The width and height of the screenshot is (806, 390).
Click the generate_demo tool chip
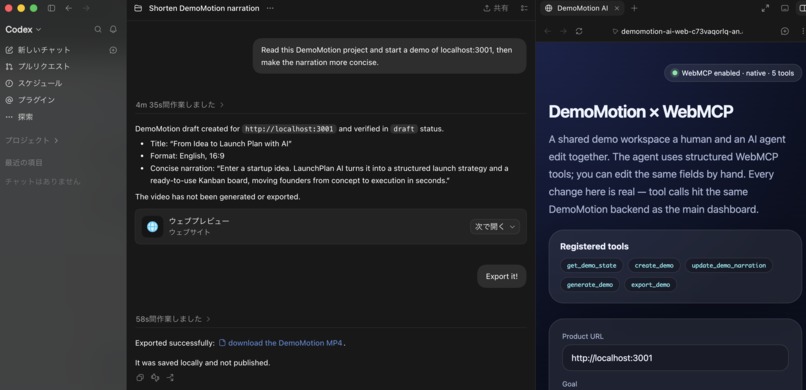tap(590, 285)
